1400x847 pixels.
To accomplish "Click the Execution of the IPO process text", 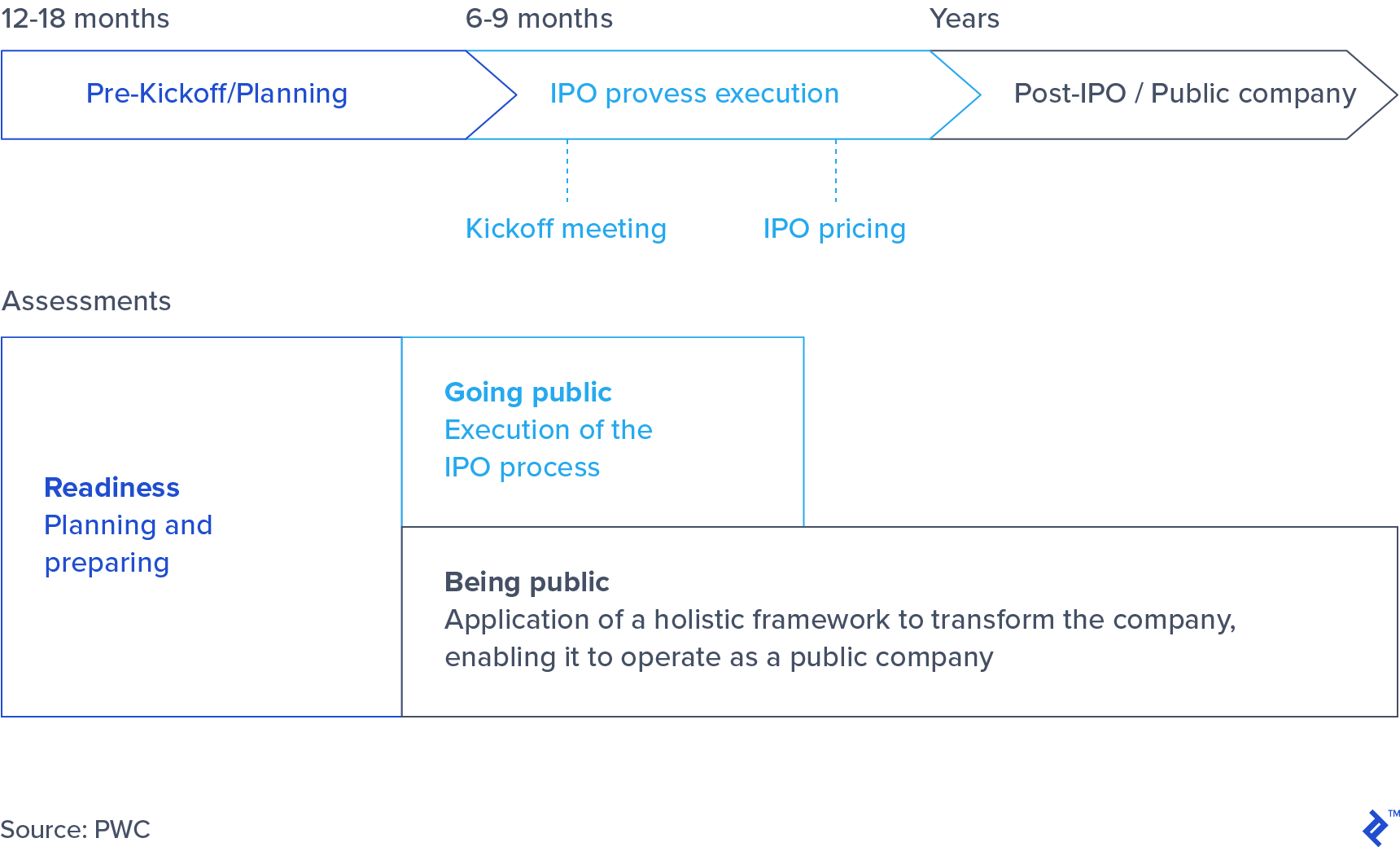I will [x=548, y=449].
